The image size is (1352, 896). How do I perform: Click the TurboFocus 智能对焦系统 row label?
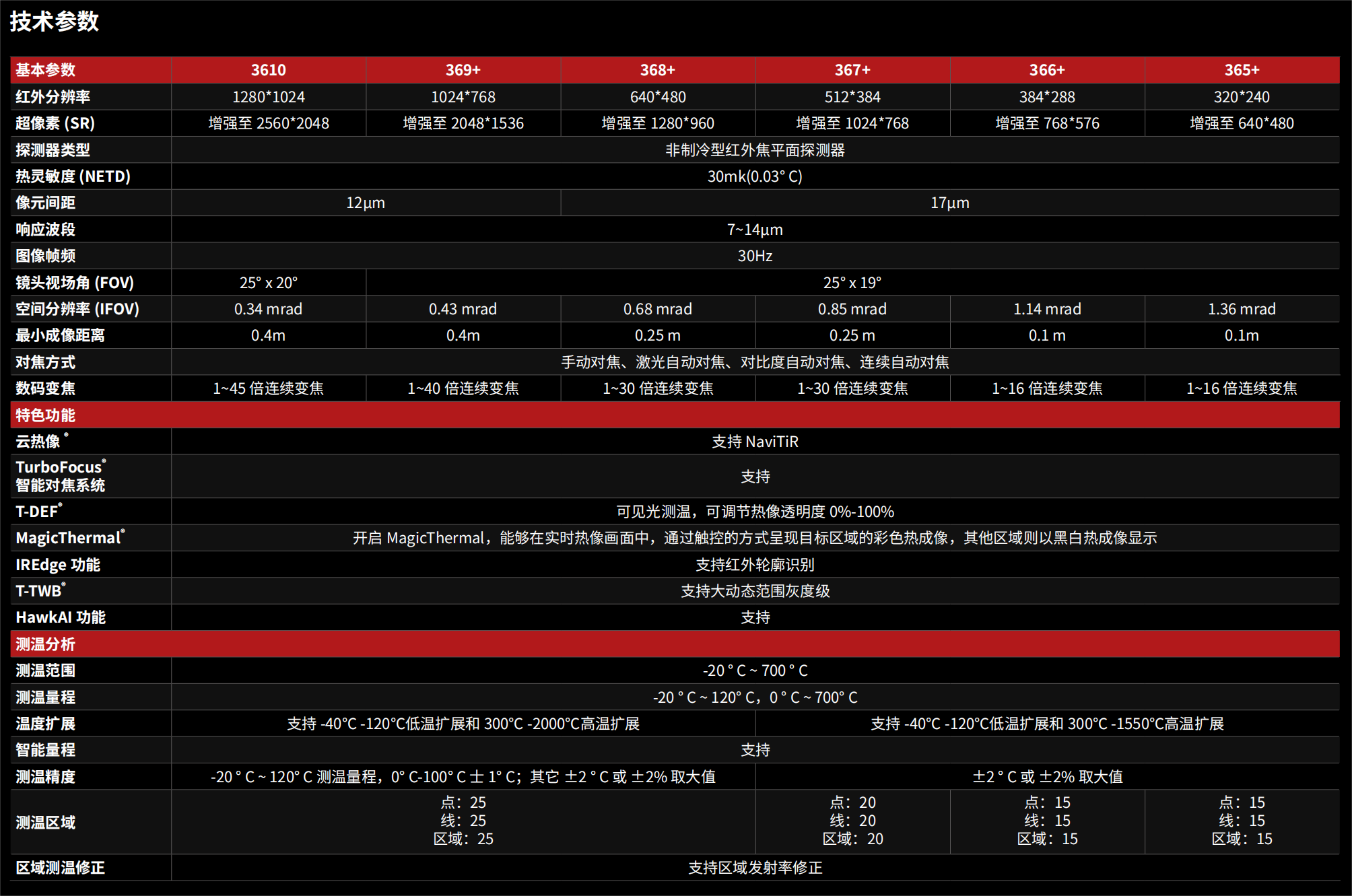coord(61,476)
